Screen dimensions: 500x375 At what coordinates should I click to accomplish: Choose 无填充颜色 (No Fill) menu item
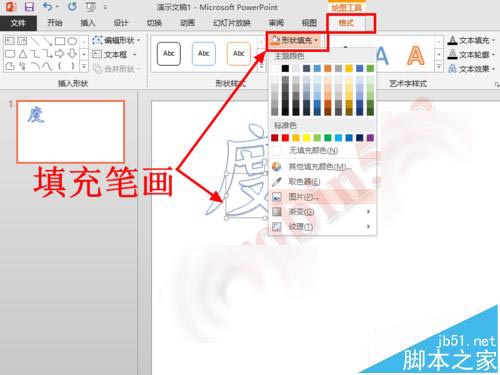click(x=322, y=151)
